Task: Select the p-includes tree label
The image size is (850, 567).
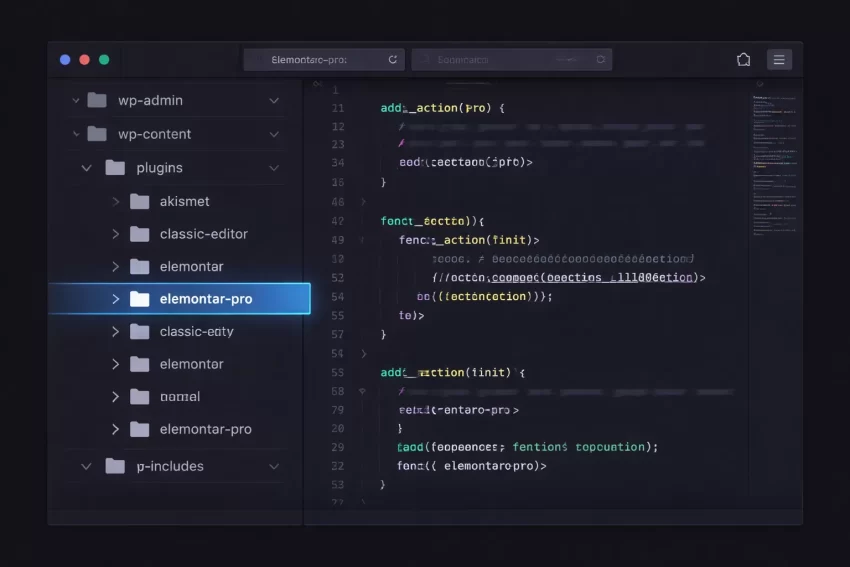Action: click(170, 466)
